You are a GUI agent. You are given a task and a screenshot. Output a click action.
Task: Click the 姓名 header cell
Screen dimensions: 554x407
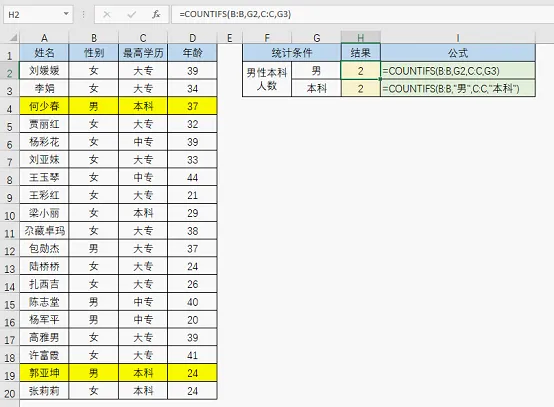(x=44, y=53)
